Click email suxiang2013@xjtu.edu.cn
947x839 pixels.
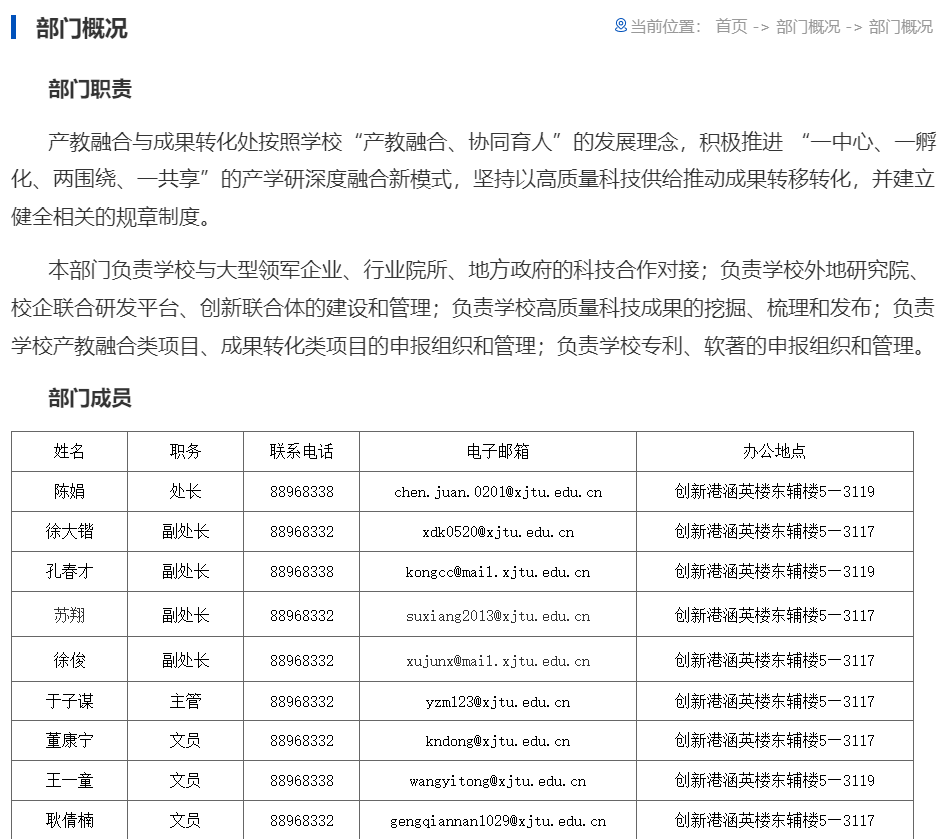498,616
